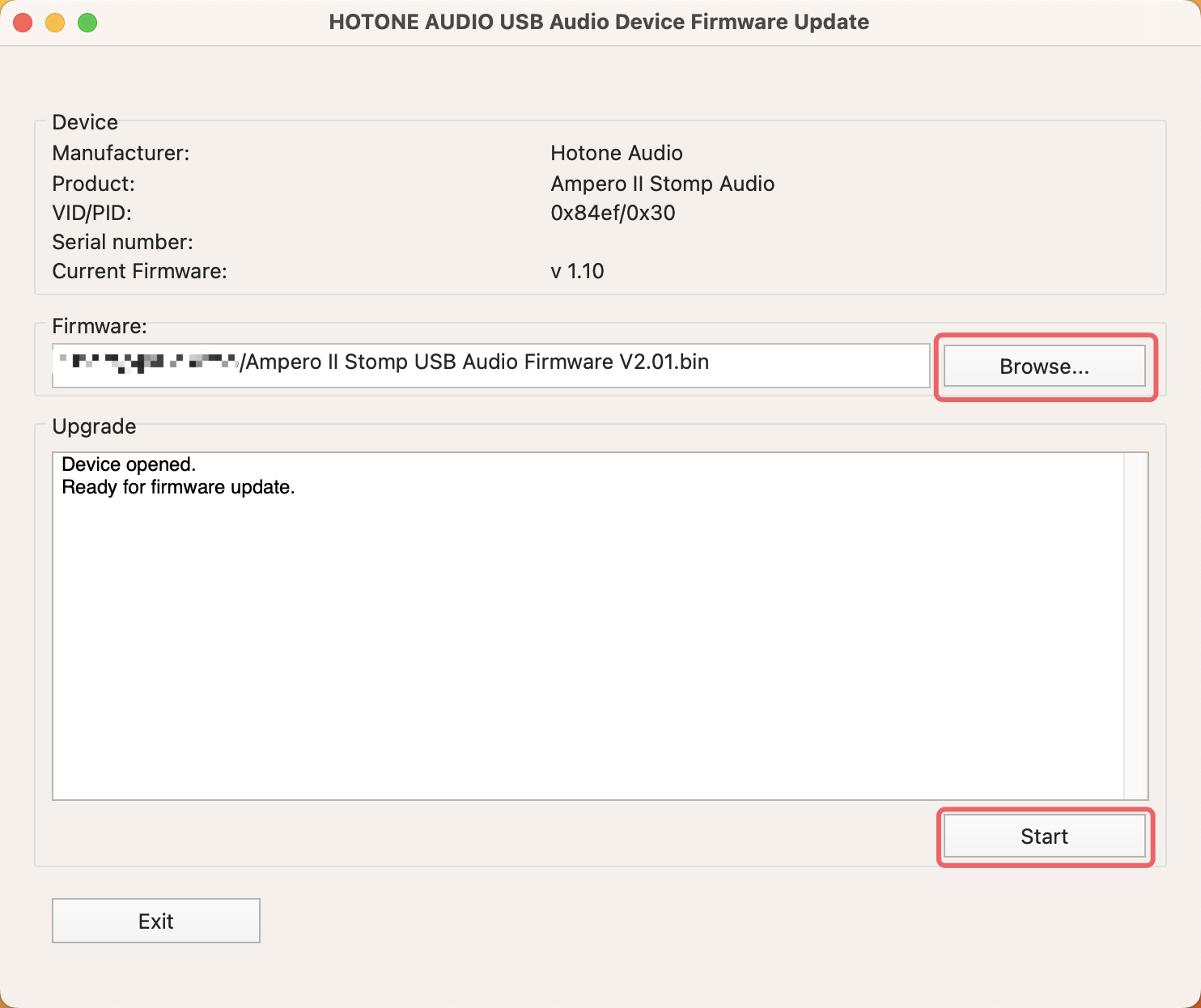Exit the firmware update utility
Image resolution: width=1201 pixels, height=1008 pixels.
coord(156,921)
